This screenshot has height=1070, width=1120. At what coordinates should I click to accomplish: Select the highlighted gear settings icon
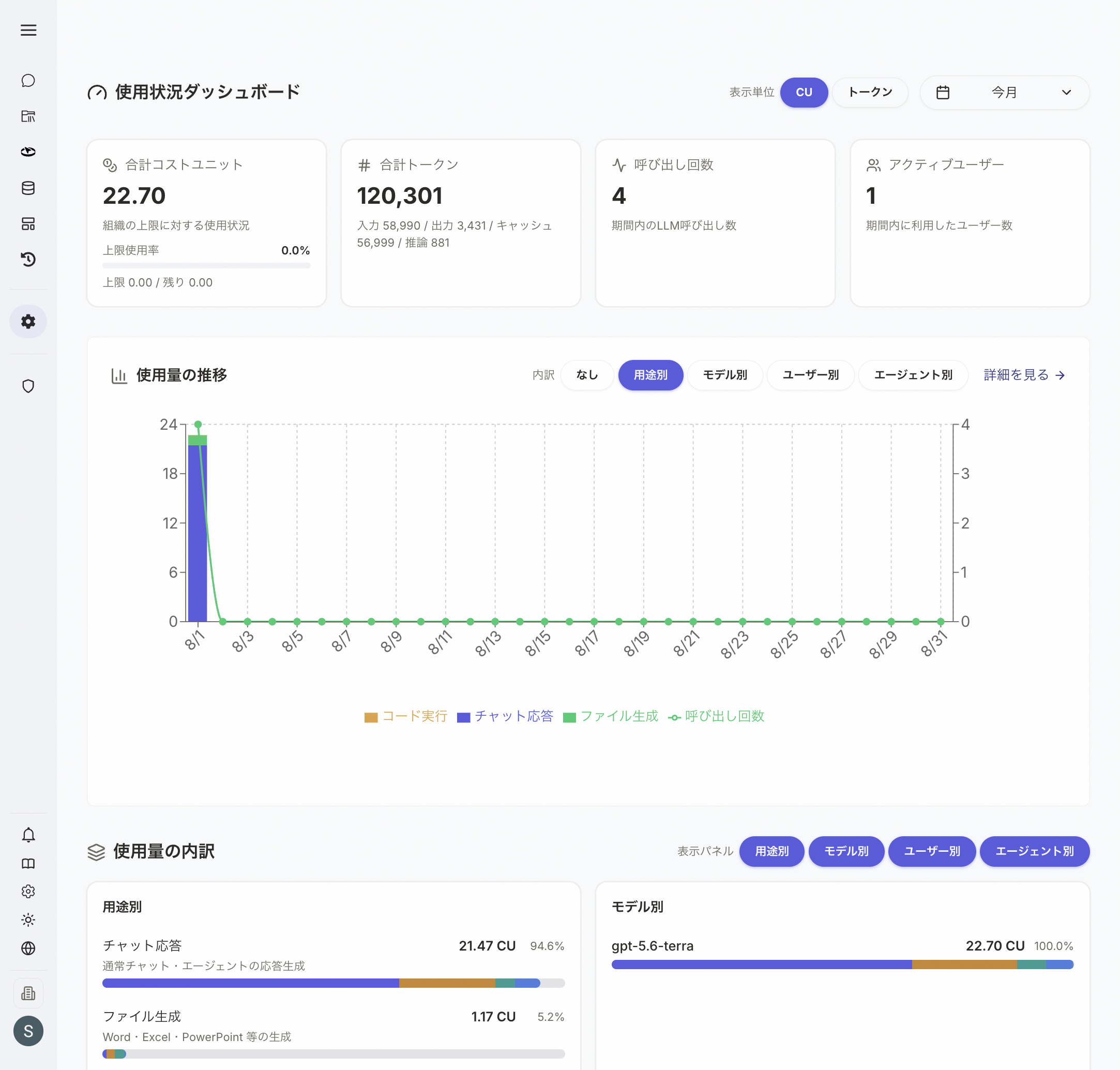(x=28, y=322)
